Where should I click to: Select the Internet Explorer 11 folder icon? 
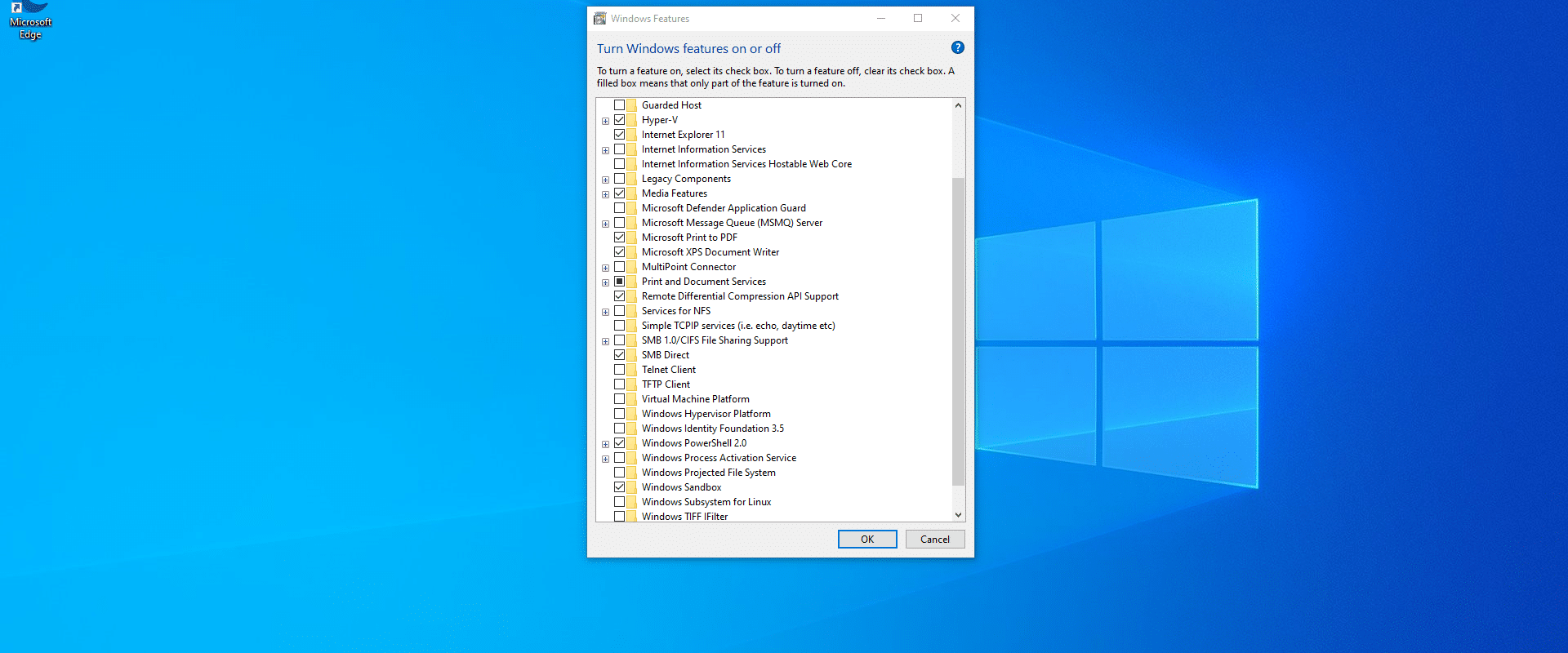(x=632, y=135)
